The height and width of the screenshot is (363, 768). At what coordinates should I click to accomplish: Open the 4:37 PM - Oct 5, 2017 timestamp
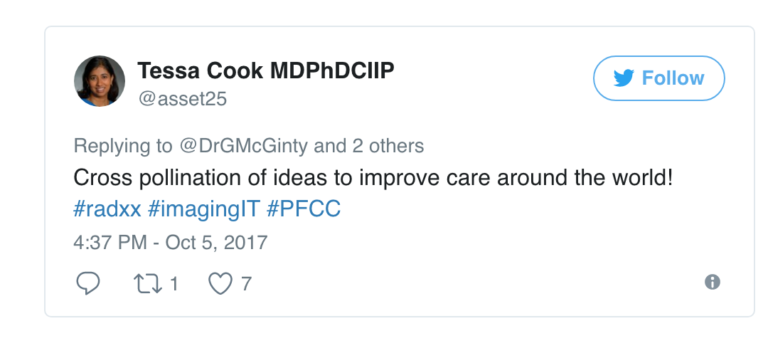(x=170, y=242)
